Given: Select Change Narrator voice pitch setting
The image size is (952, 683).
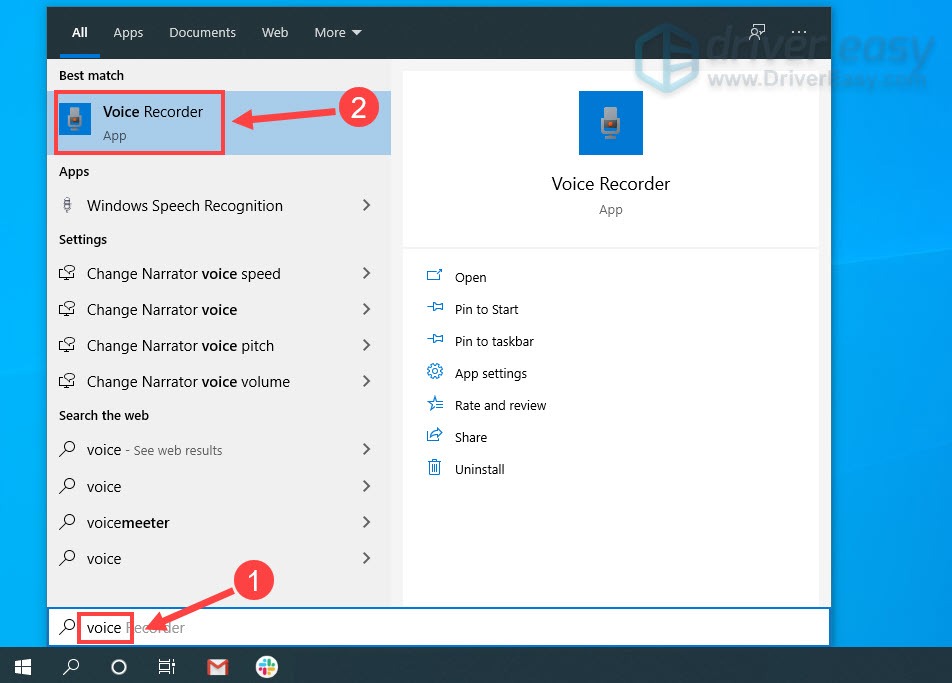Looking at the screenshot, I should pos(180,346).
